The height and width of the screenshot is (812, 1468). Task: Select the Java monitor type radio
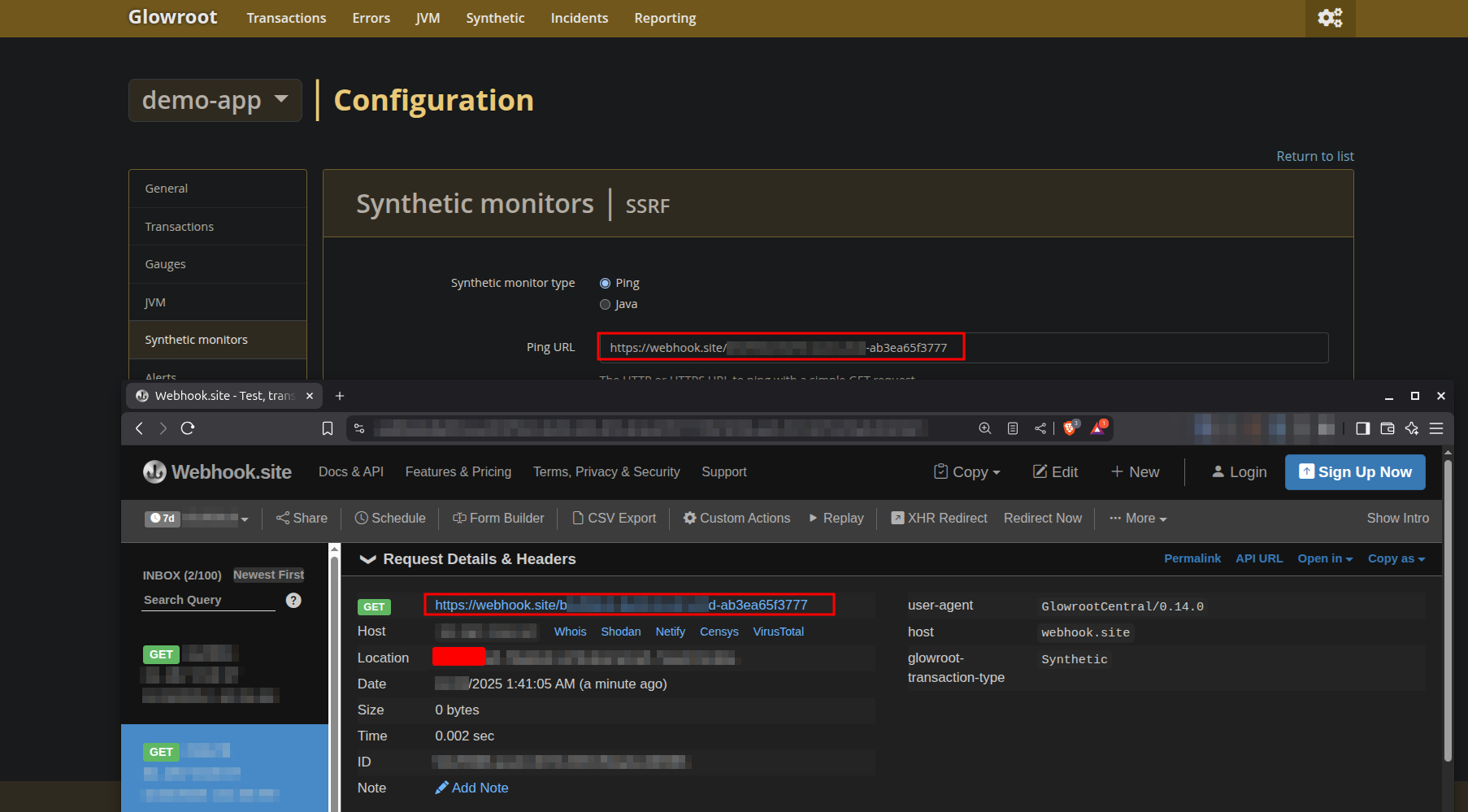(605, 304)
